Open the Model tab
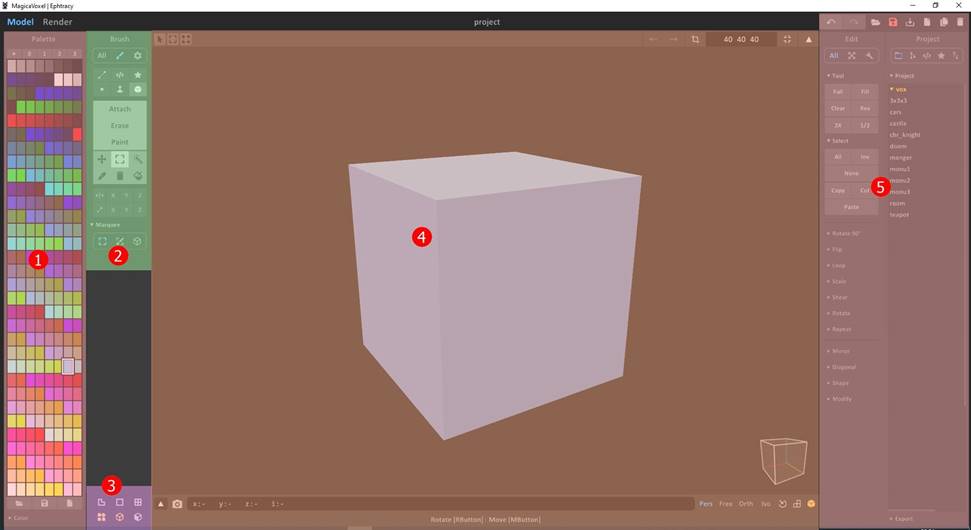 coord(20,22)
